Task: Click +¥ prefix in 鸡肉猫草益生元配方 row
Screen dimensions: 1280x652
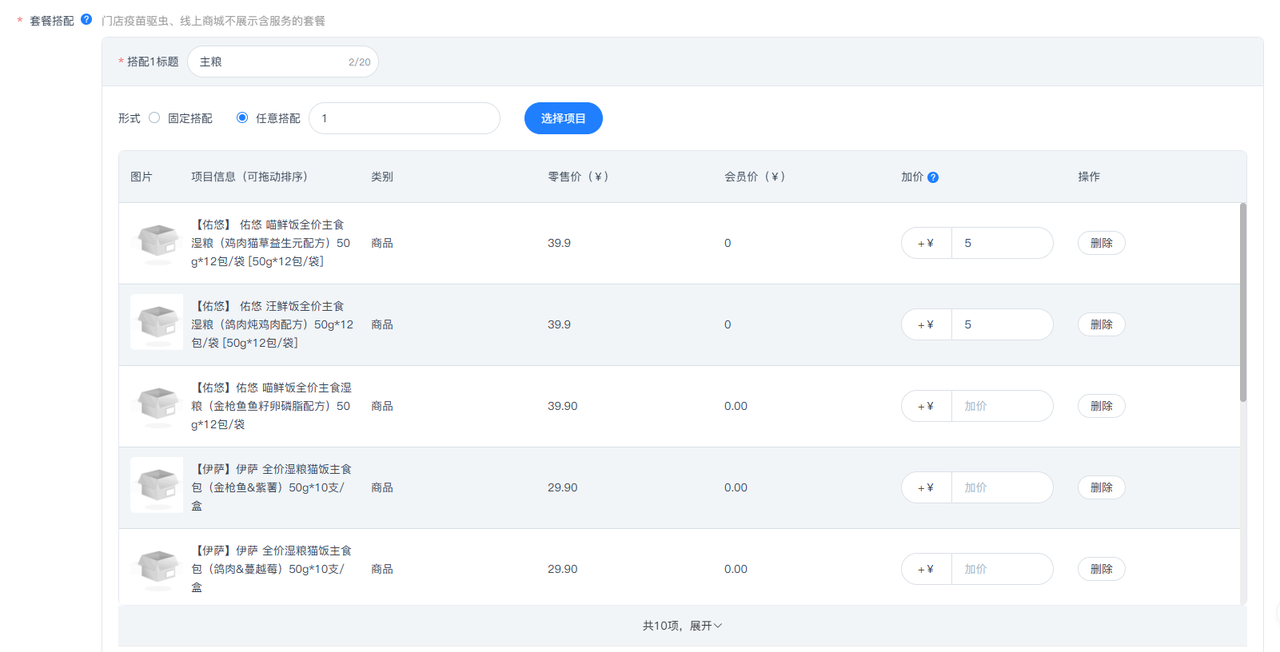Action: pyautogui.click(x=926, y=243)
